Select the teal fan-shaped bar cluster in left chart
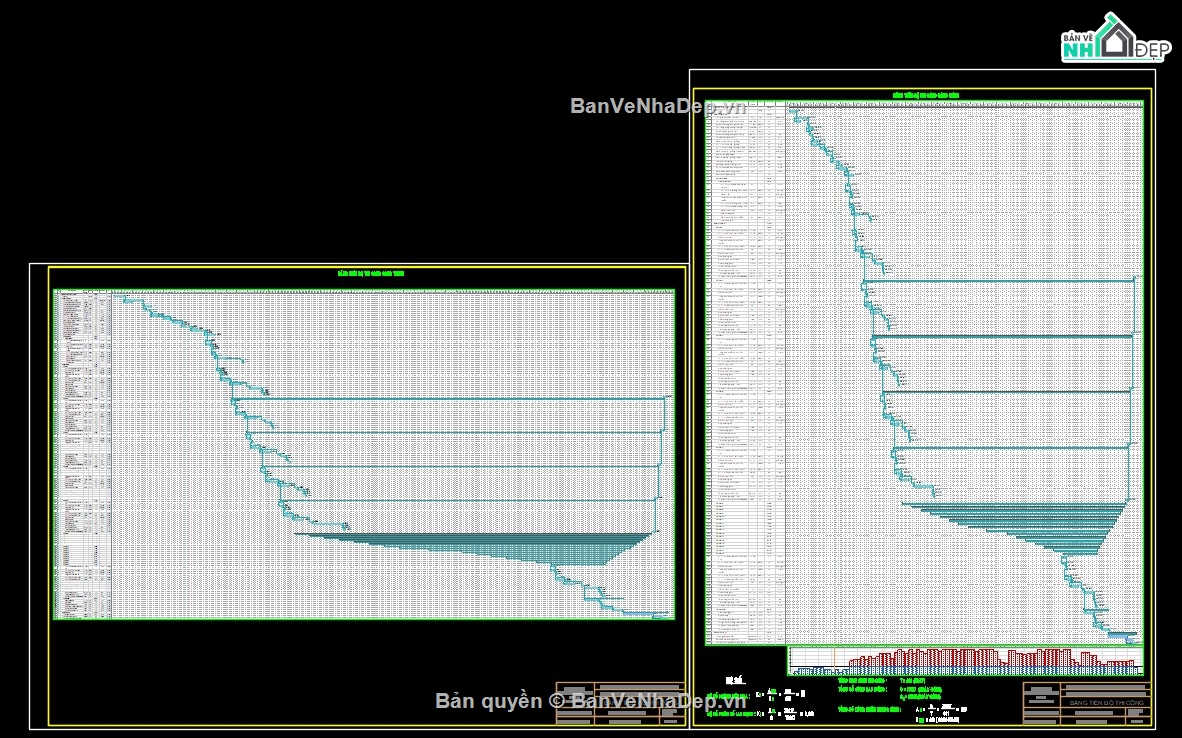 pyautogui.click(x=475, y=549)
